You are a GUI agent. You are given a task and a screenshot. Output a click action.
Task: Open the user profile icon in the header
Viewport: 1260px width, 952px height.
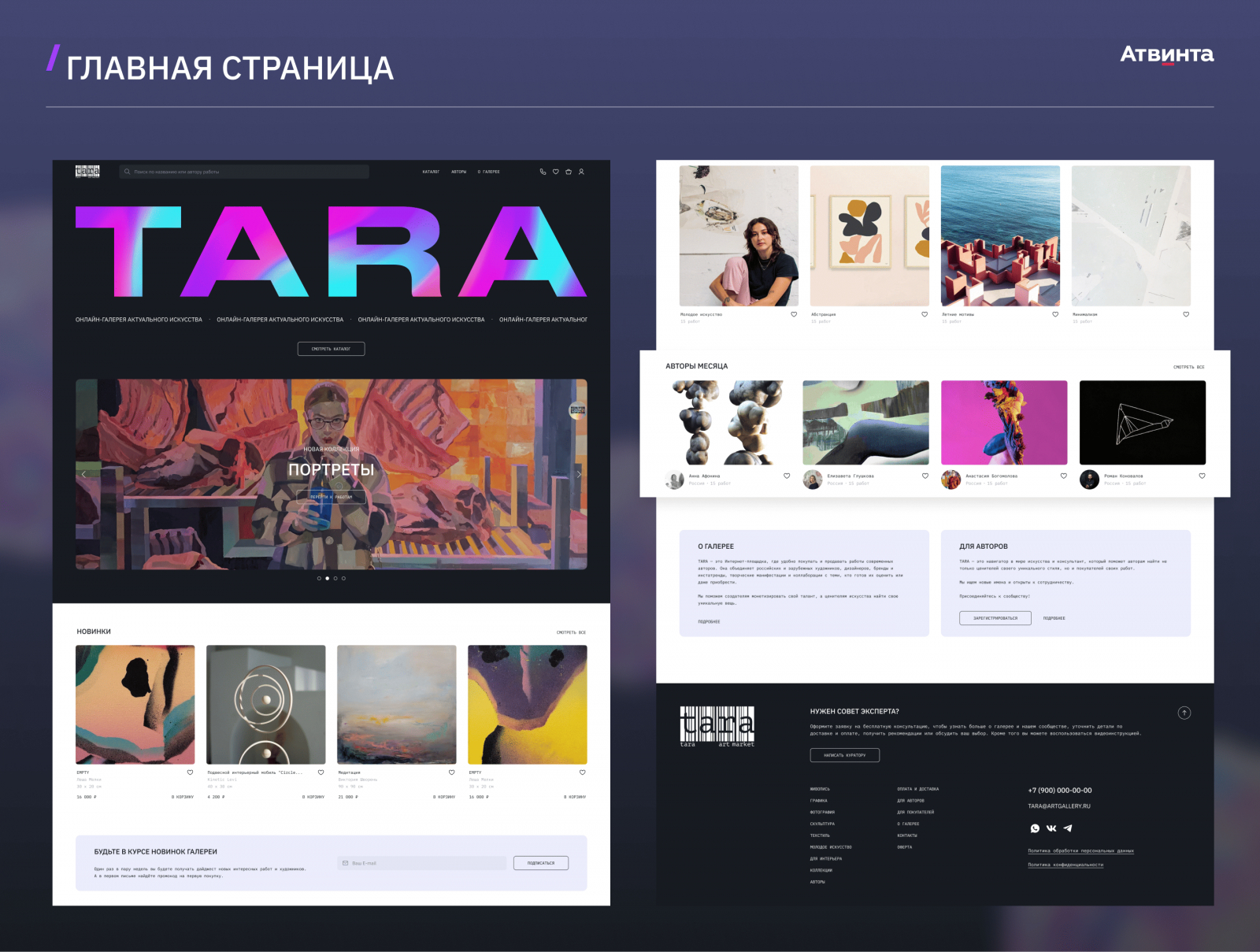pos(582,172)
